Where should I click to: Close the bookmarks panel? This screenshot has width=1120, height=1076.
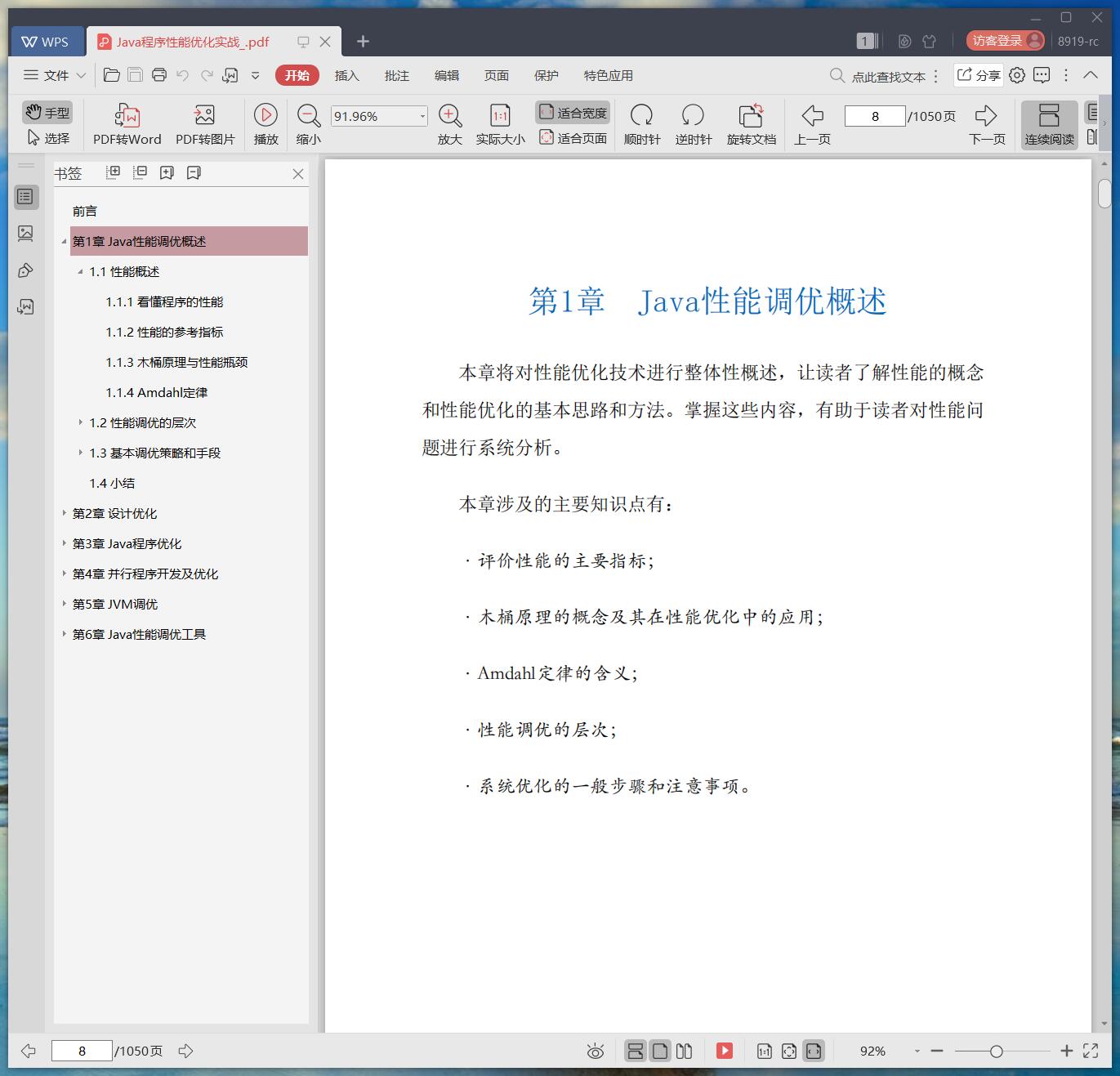click(x=298, y=174)
